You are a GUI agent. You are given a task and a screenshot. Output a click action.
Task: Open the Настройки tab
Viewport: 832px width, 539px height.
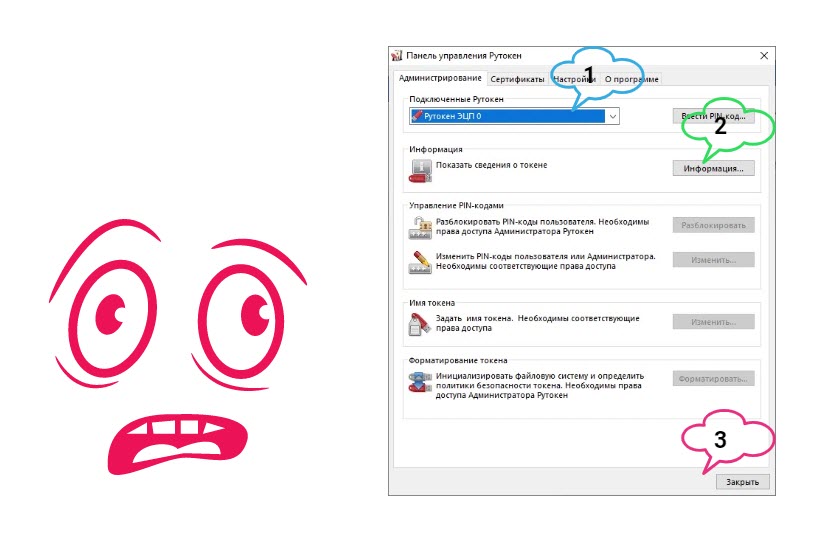(574, 79)
